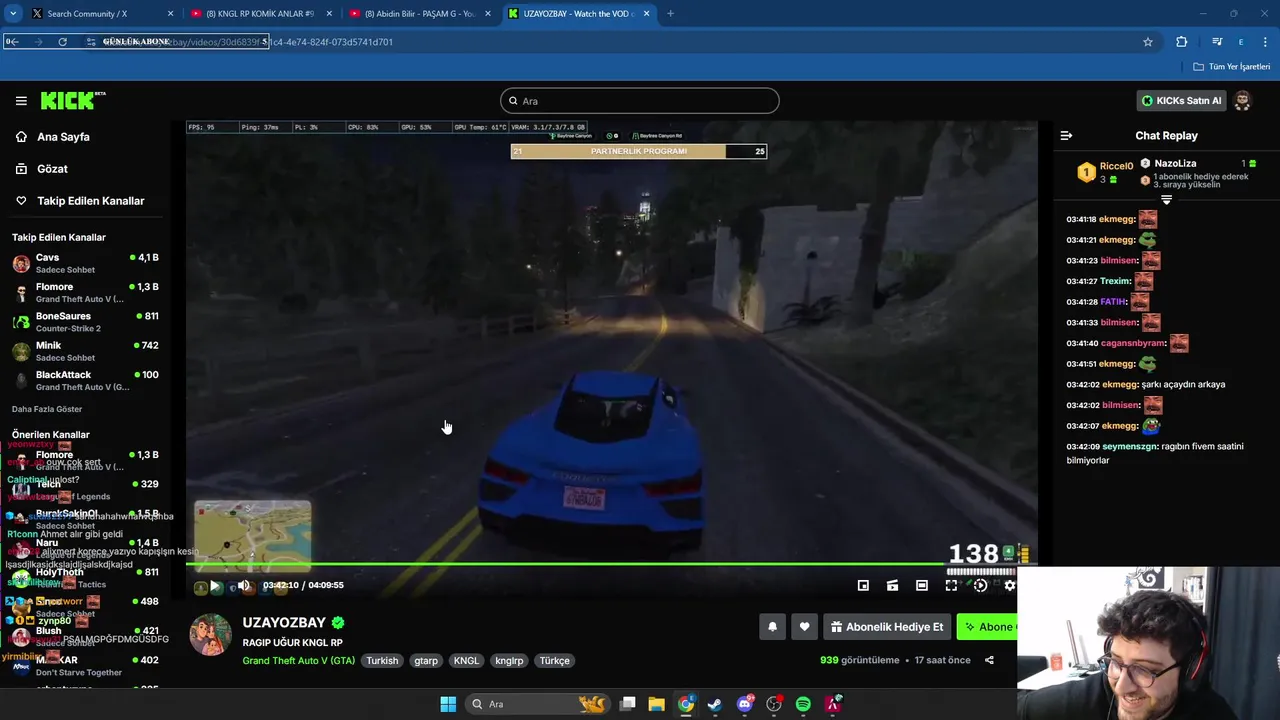Go to Ana Sayfa

tap(63, 137)
